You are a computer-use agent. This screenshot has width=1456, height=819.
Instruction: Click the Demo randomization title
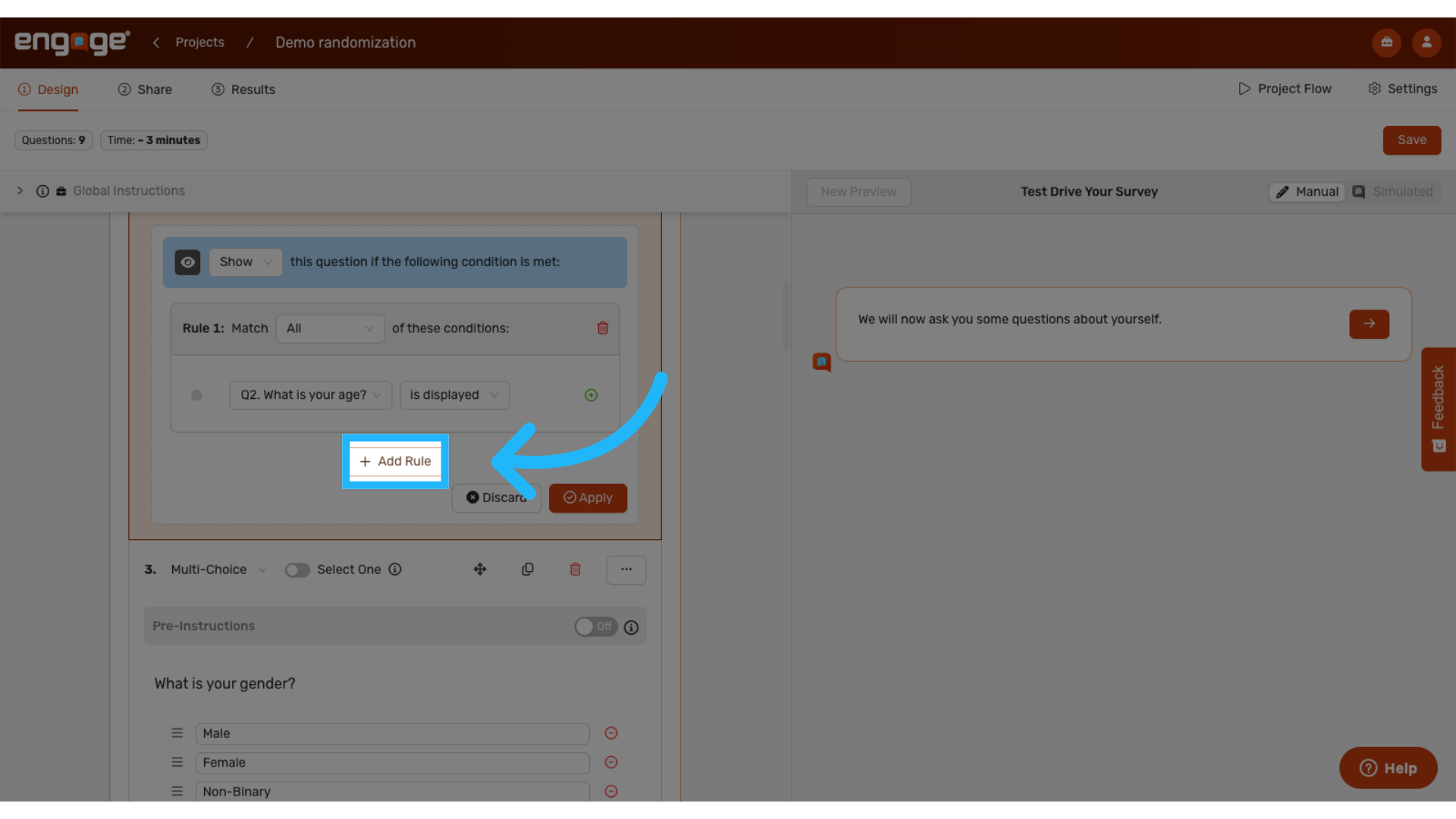coord(345,42)
